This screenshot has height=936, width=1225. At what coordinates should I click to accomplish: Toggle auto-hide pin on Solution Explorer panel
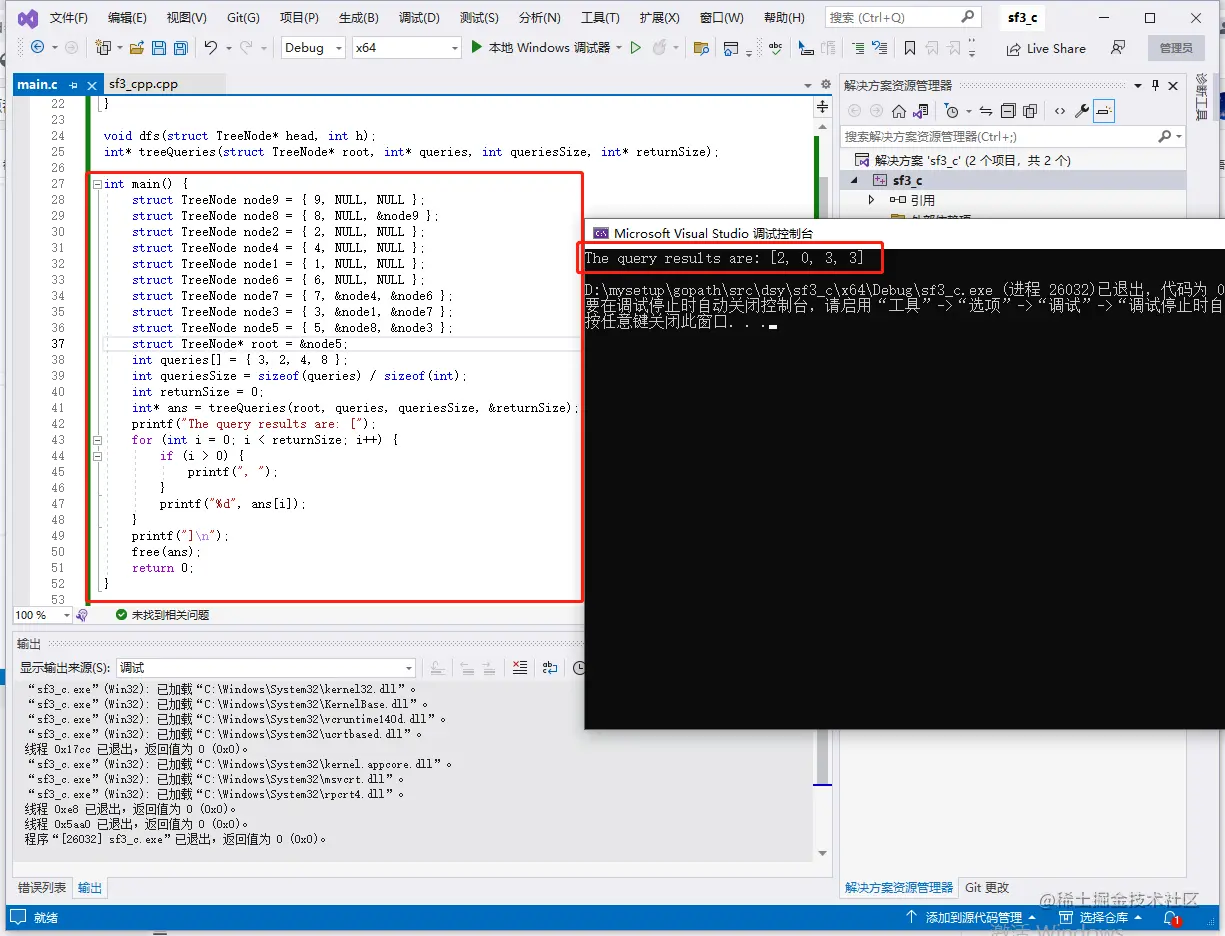1156,86
